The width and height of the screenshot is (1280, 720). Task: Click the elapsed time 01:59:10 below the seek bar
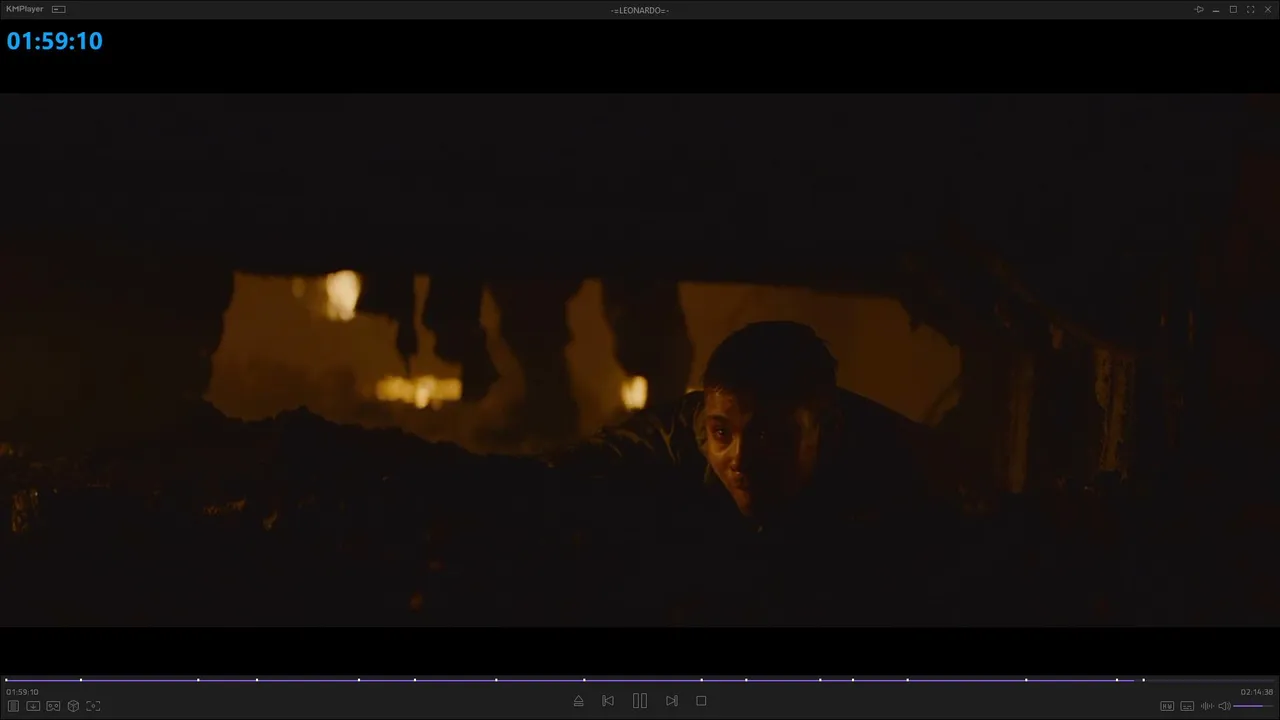22,692
